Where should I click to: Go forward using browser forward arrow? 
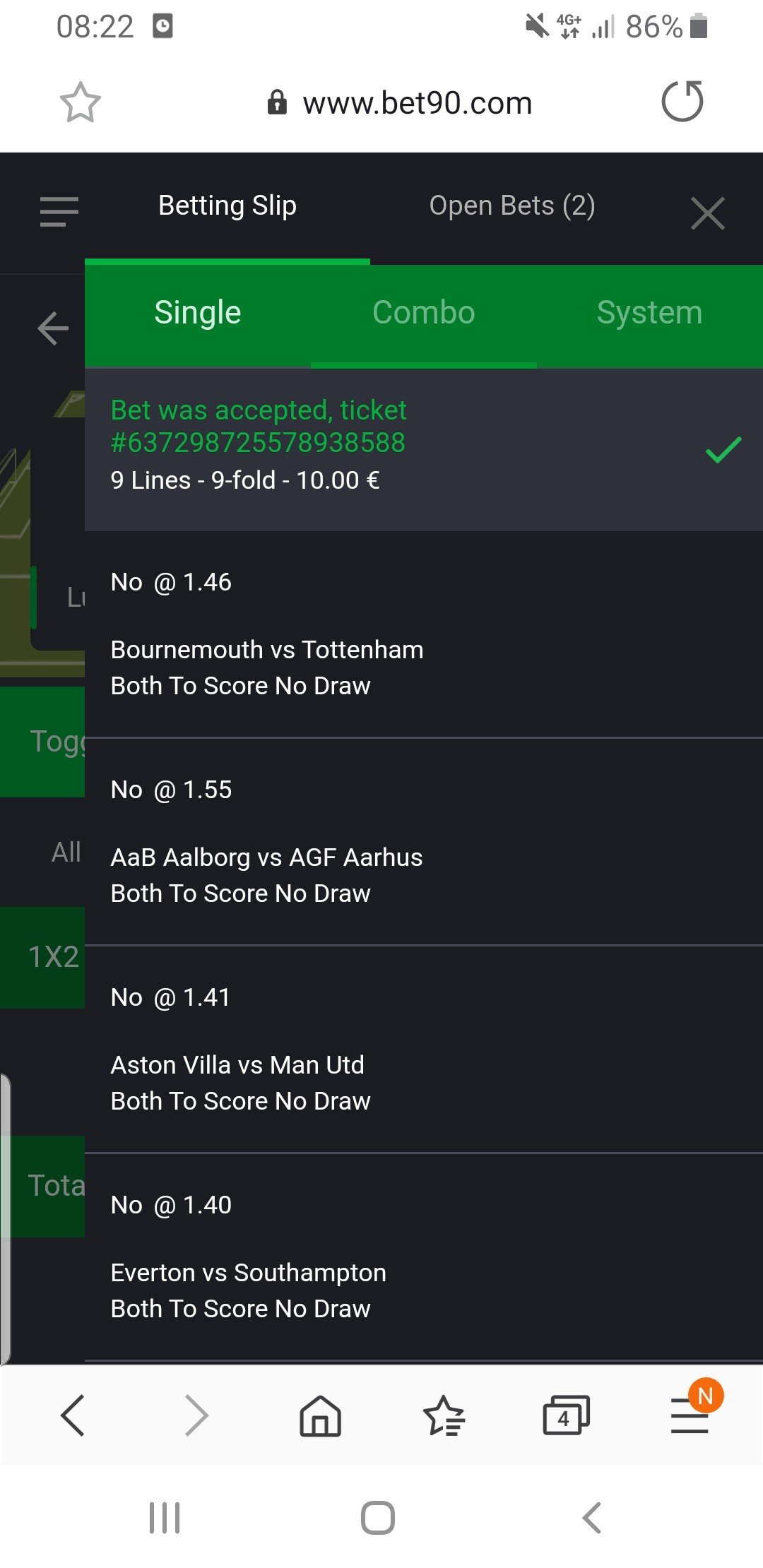coord(196,1415)
